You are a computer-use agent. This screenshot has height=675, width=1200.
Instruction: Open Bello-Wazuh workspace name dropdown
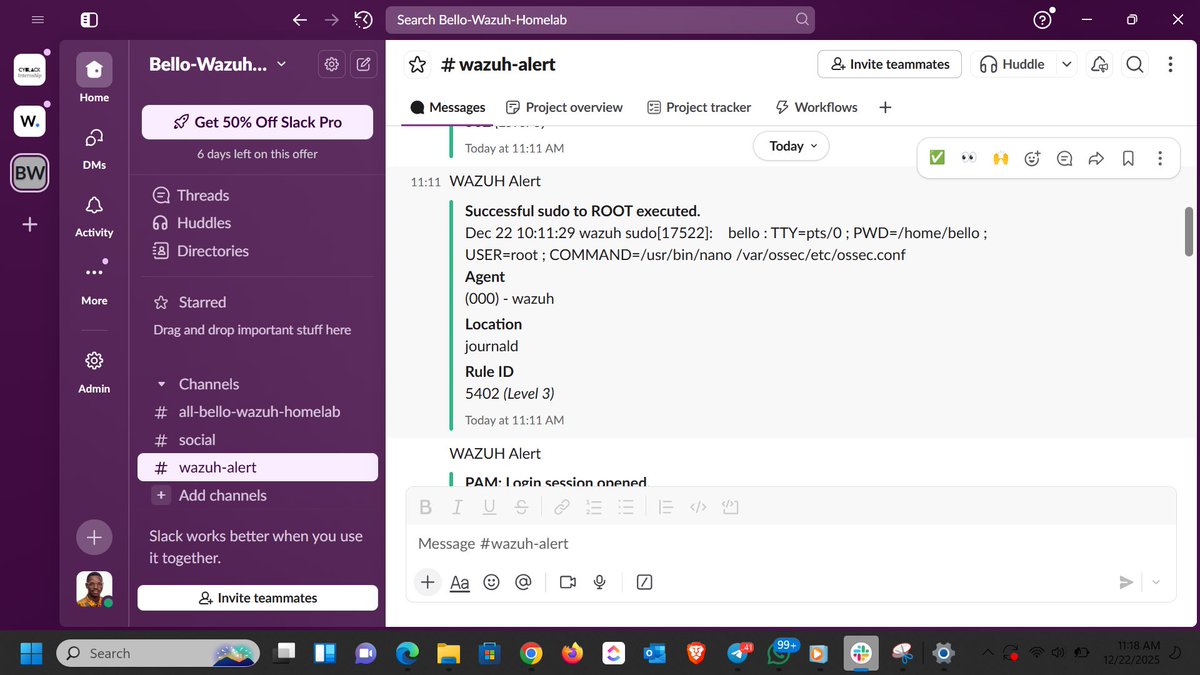[x=217, y=64]
